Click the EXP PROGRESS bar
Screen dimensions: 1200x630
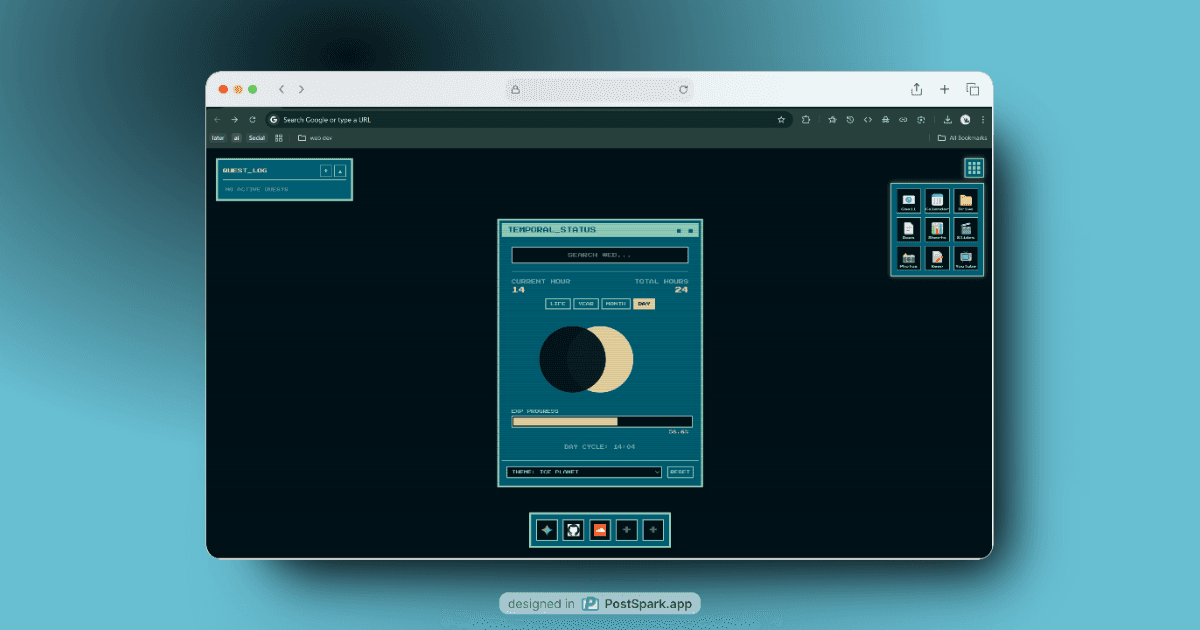point(600,421)
